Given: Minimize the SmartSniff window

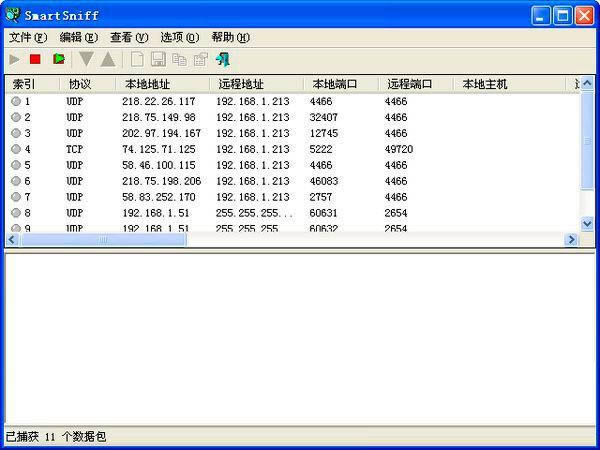Looking at the screenshot, I should point(541,16).
